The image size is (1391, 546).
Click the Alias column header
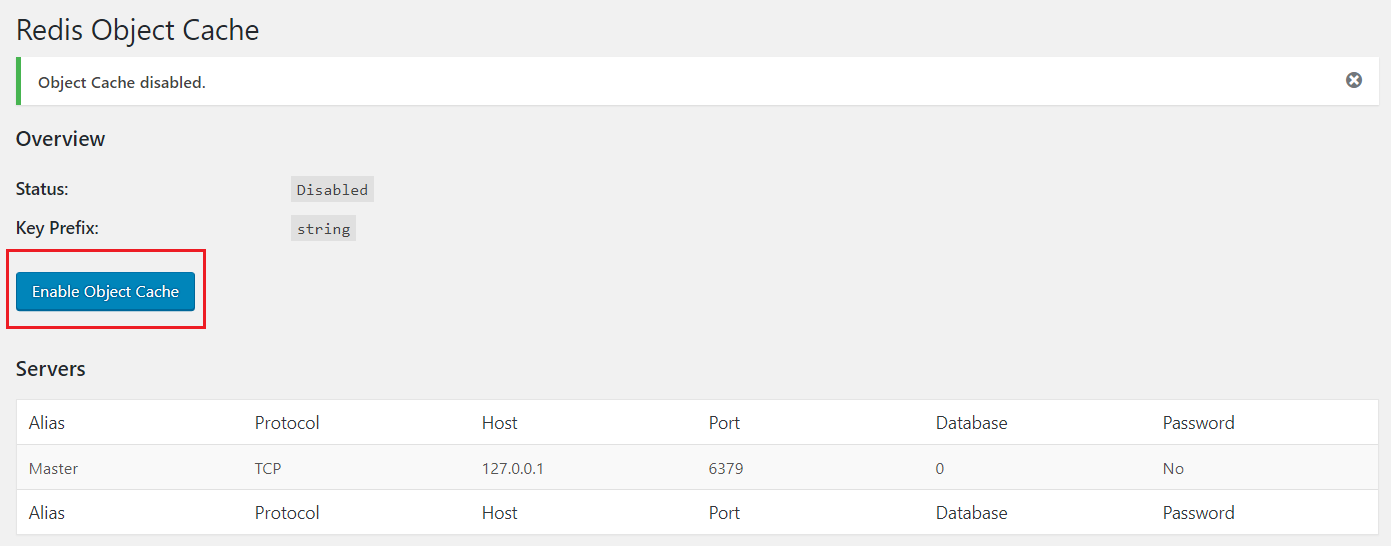[x=46, y=422]
